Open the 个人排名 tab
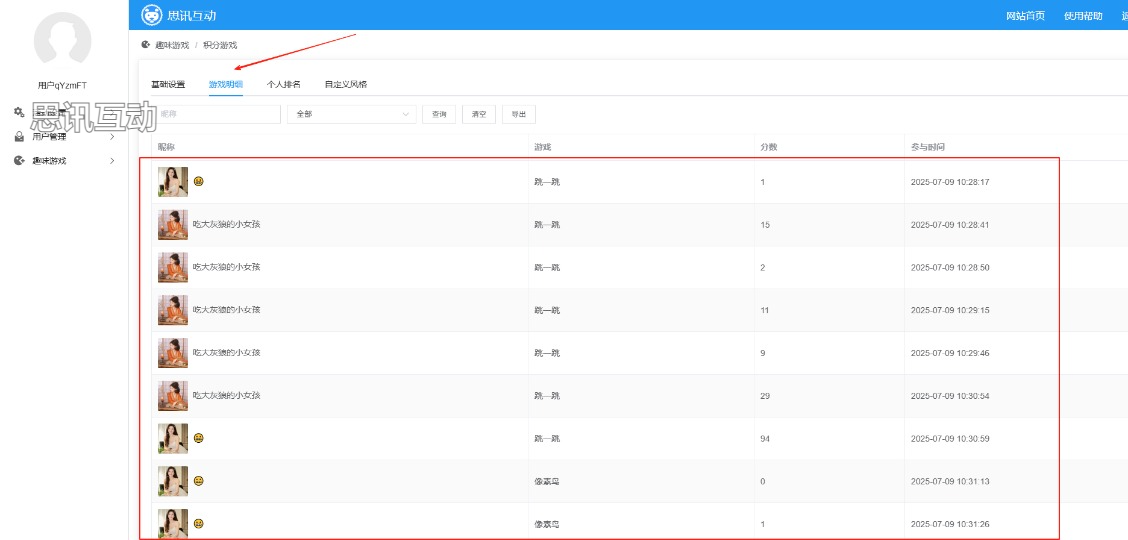Screen dimensions: 1128x540 point(283,84)
